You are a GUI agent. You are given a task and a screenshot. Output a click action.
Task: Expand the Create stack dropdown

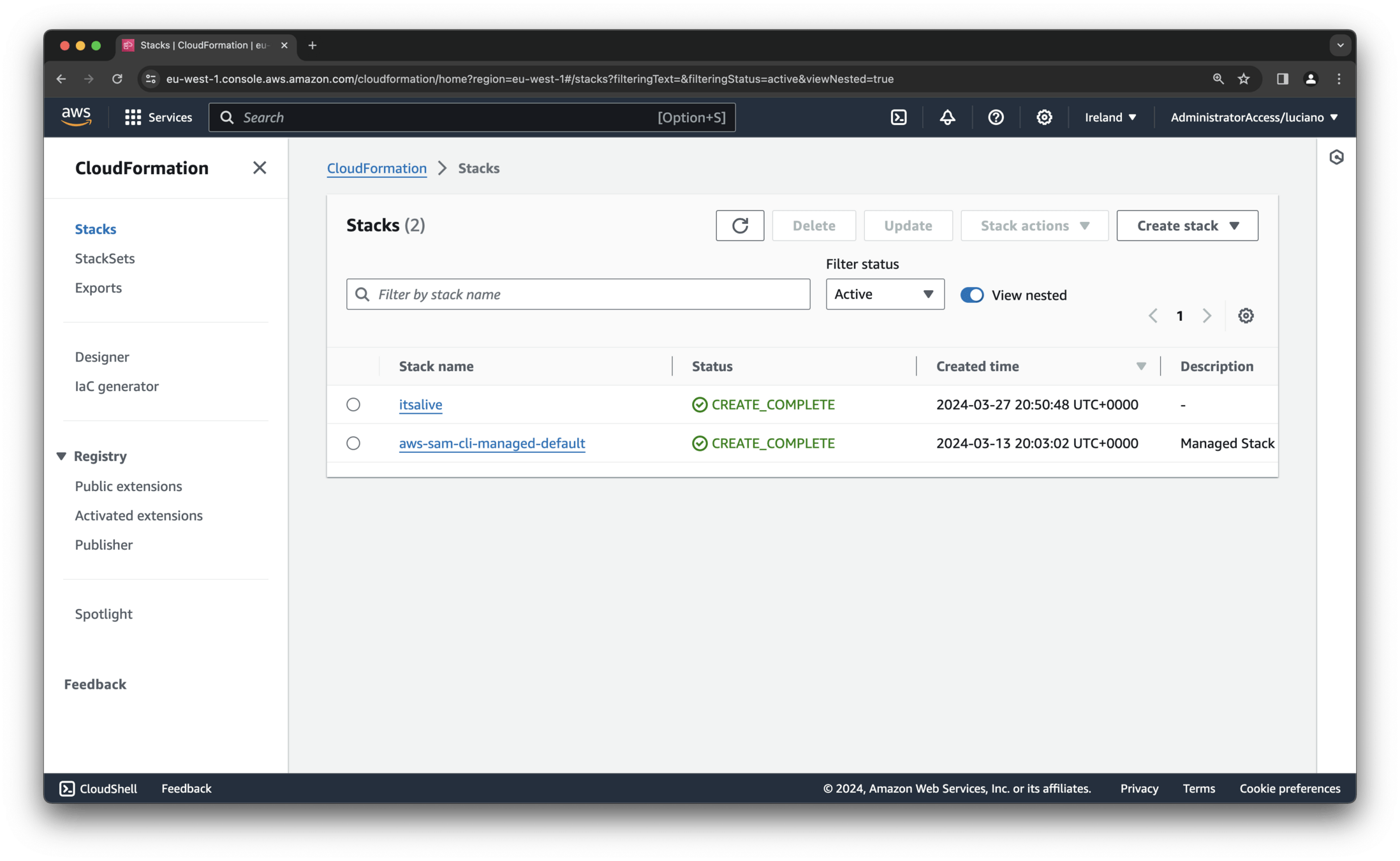click(x=1187, y=226)
